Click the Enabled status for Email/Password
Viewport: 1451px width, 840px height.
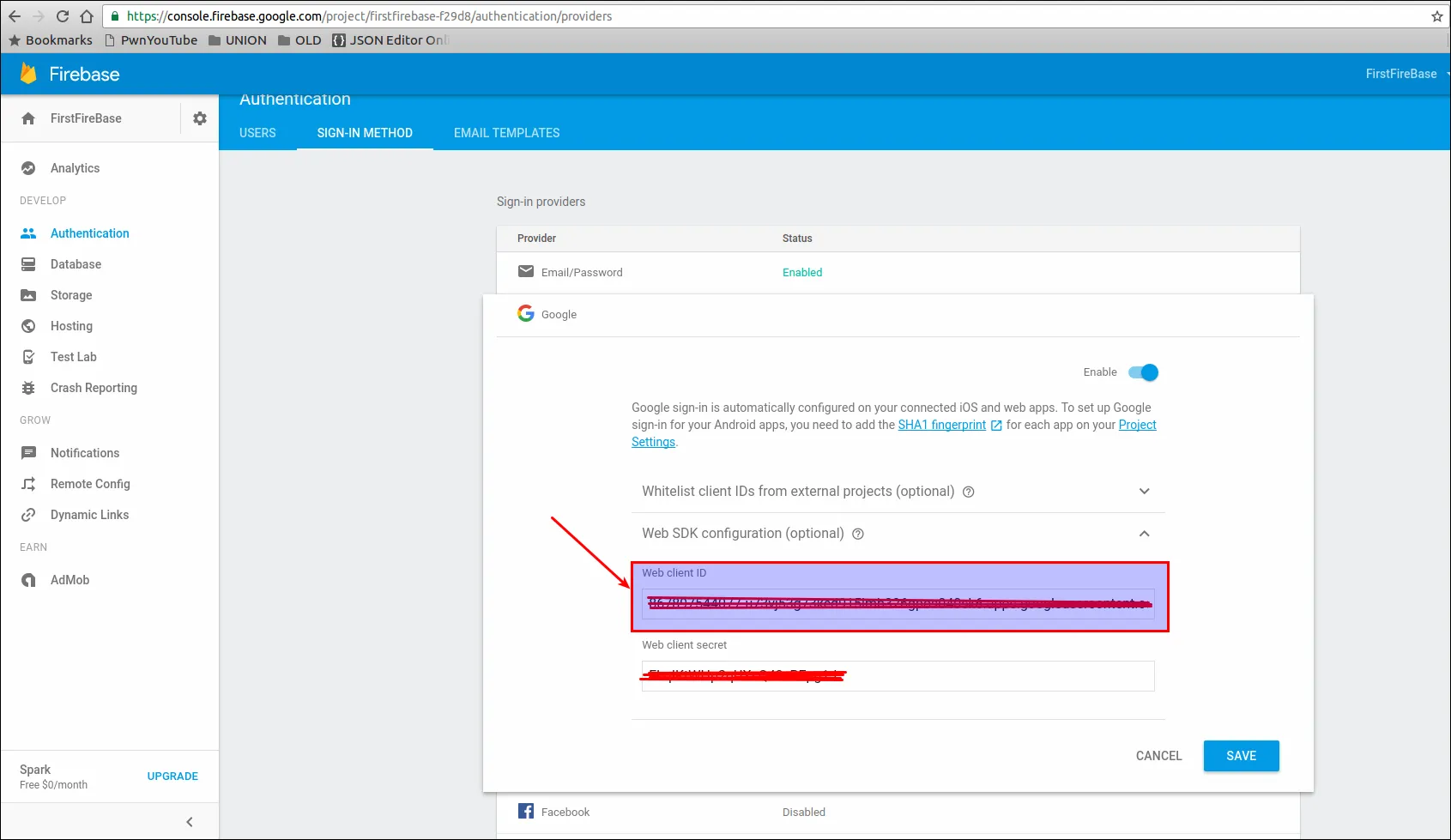(x=802, y=273)
